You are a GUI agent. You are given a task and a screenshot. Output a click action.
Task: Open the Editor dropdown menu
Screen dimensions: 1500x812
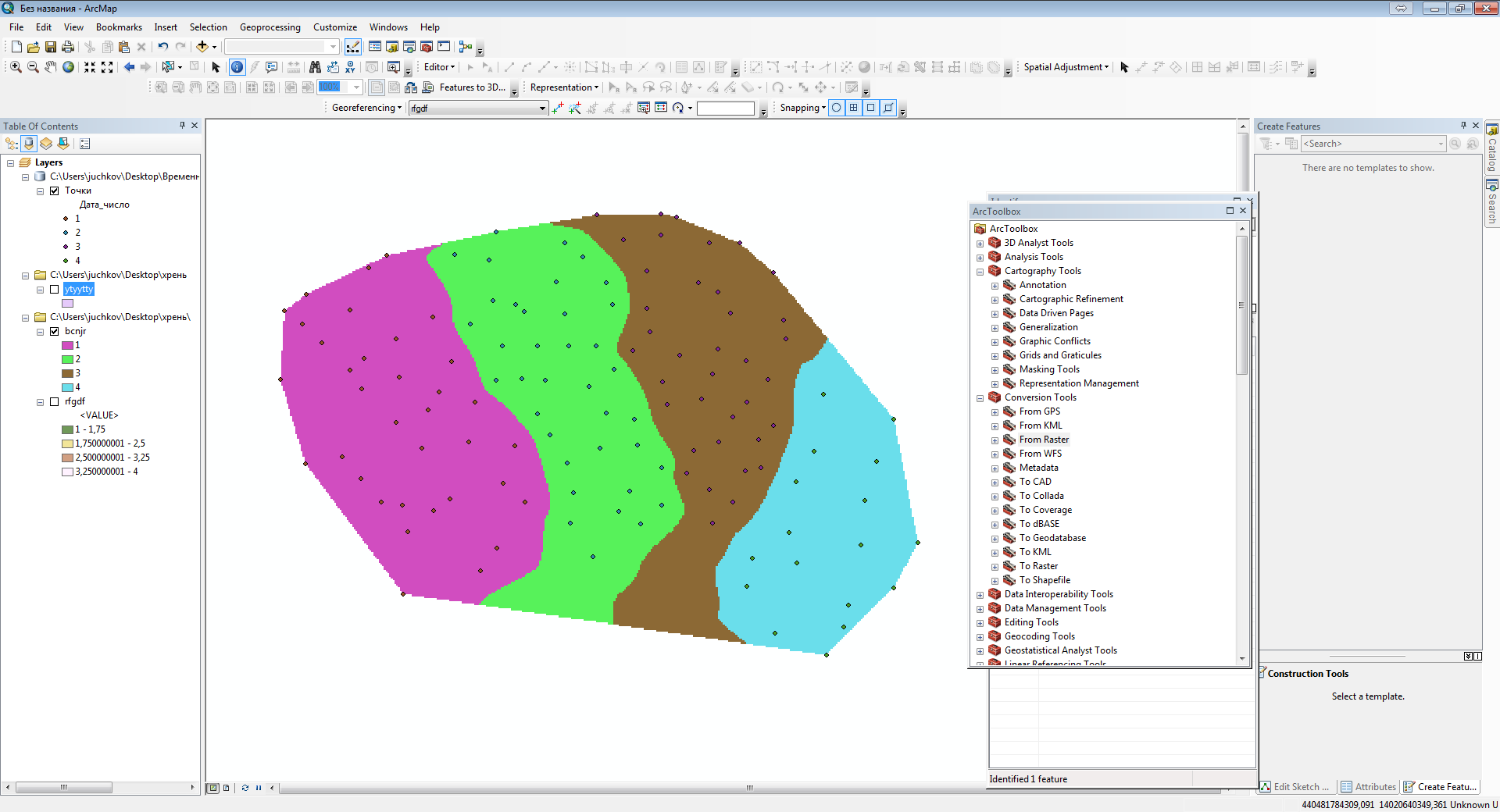439,67
